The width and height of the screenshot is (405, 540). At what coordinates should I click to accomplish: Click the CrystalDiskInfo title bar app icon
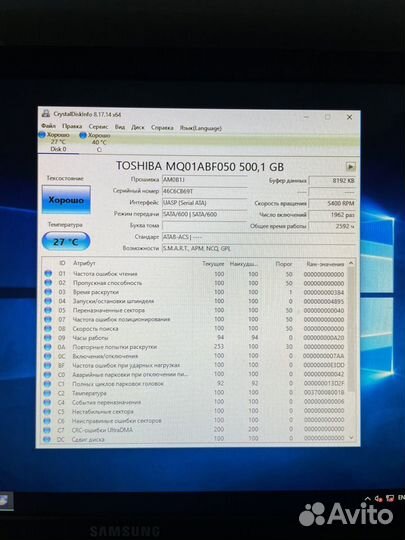(45, 114)
